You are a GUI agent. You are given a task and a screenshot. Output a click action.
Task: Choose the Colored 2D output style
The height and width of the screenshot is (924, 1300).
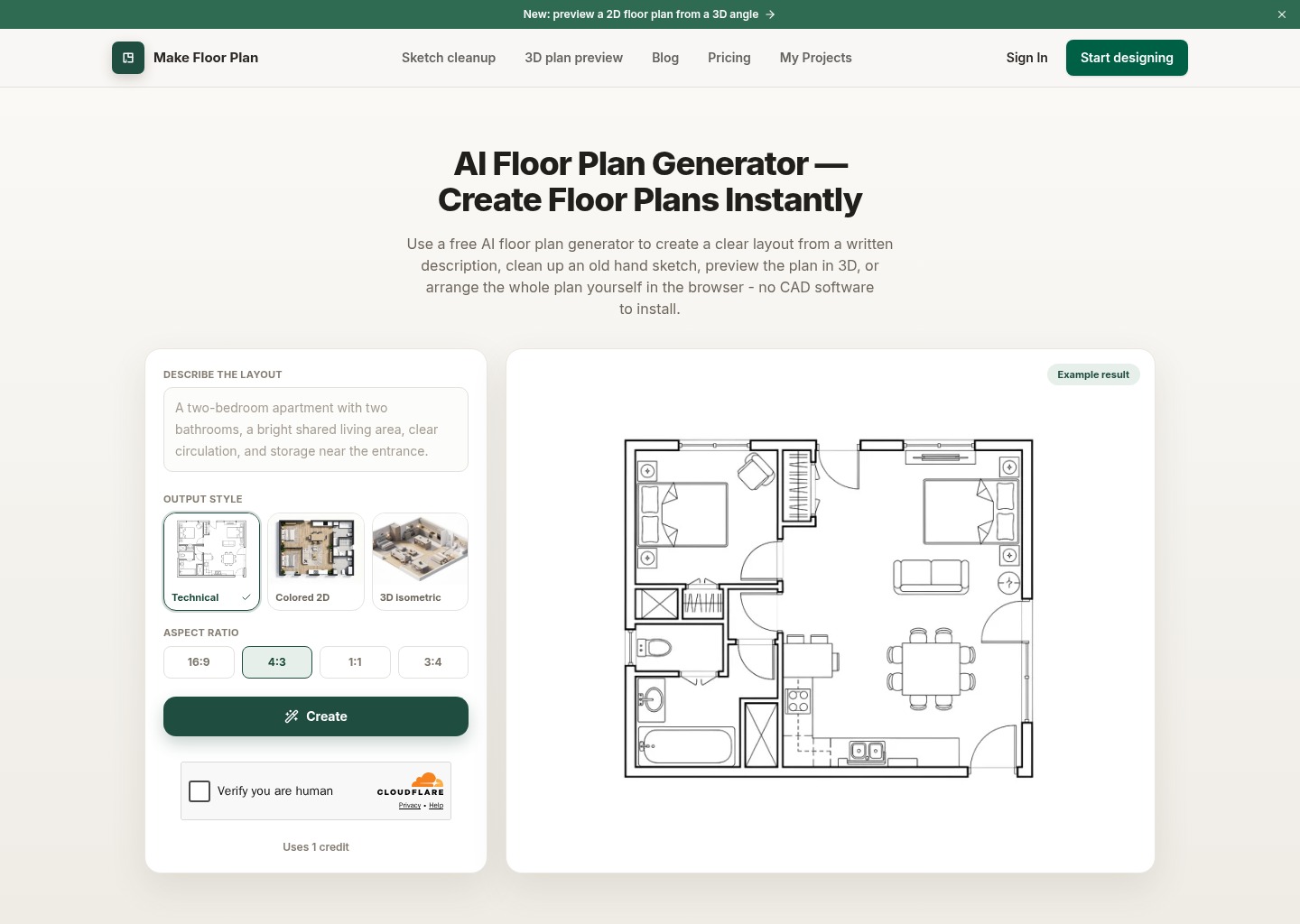point(316,561)
